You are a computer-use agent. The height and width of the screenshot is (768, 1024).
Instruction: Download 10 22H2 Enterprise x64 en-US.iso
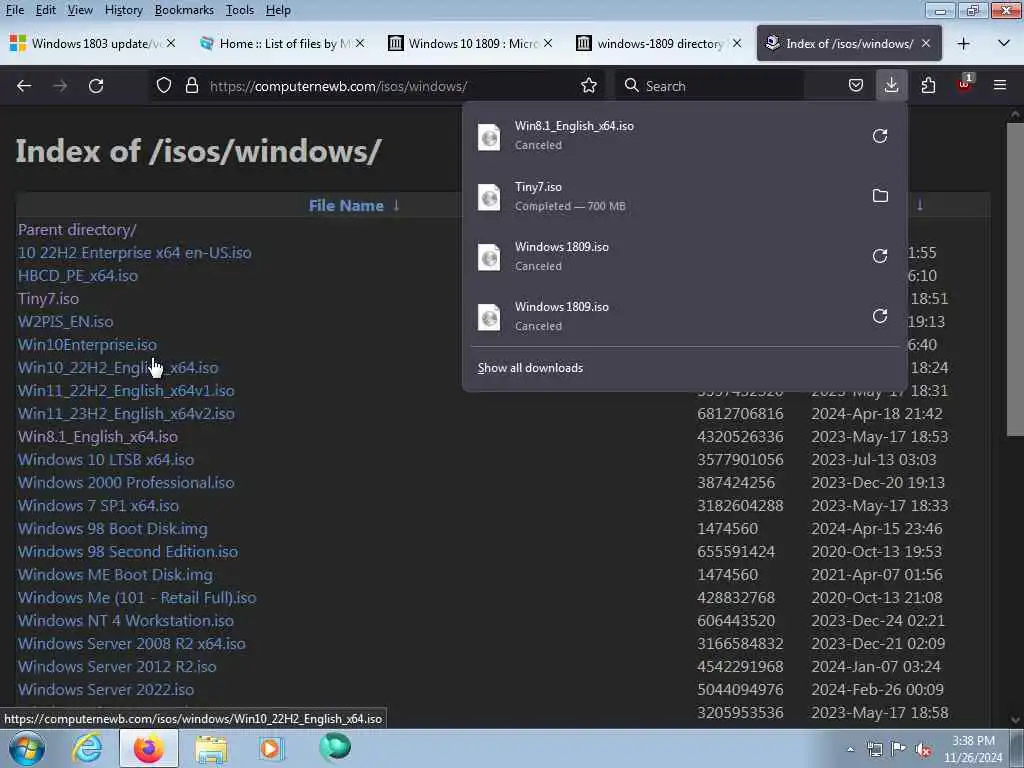pos(135,253)
